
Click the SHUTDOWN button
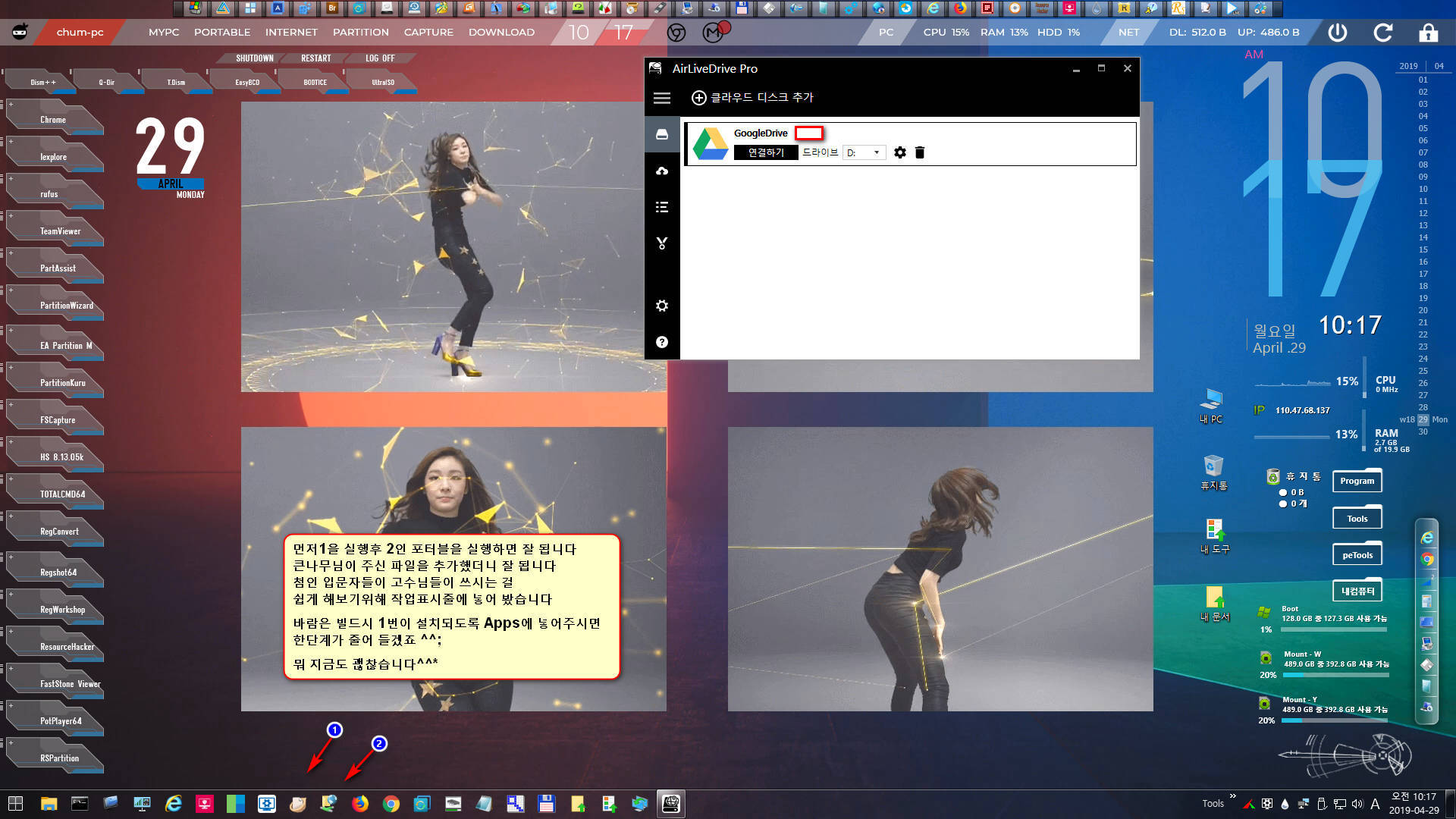(254, 58)
